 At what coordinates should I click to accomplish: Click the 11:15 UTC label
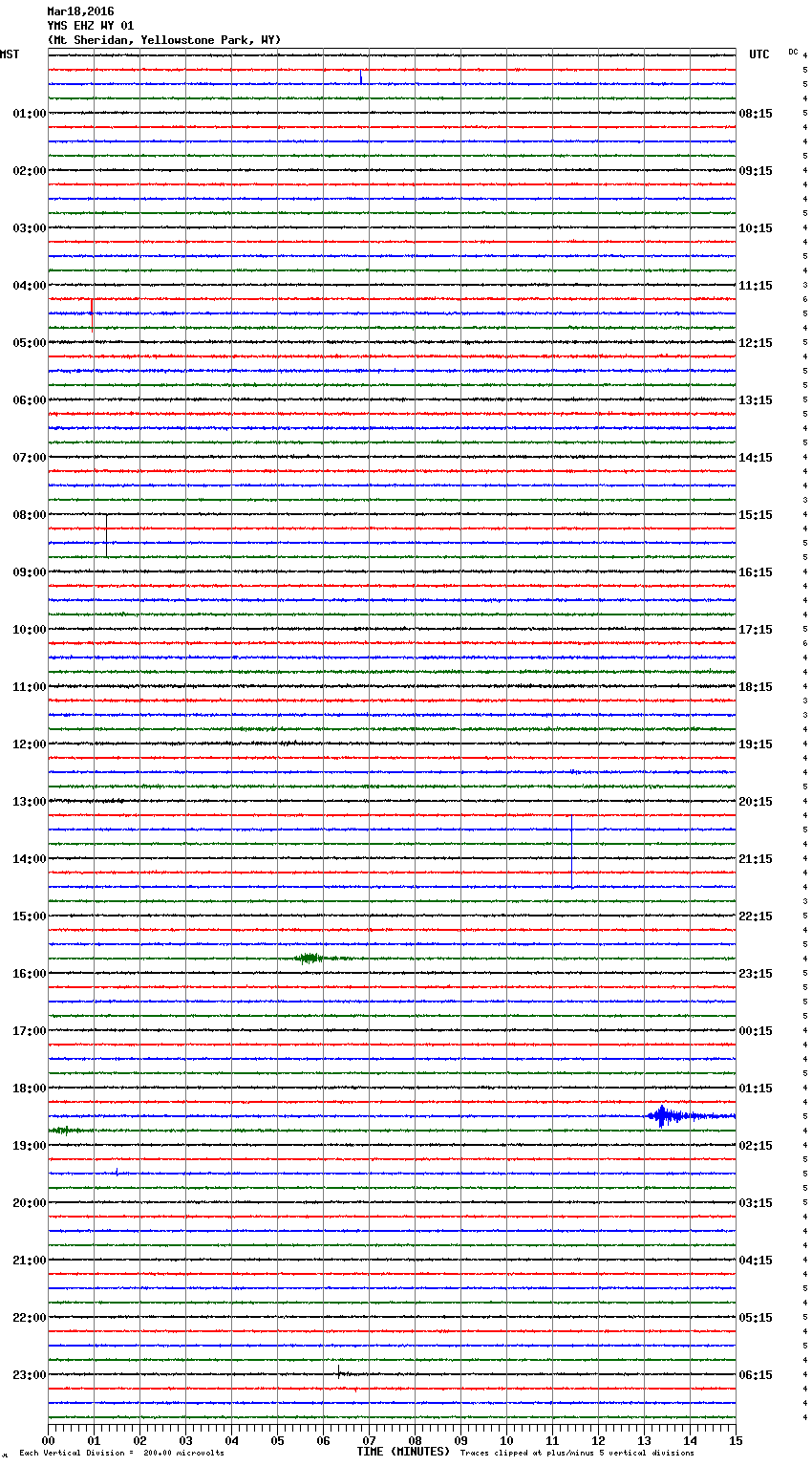pyautogui.click(x=756, y=286)
